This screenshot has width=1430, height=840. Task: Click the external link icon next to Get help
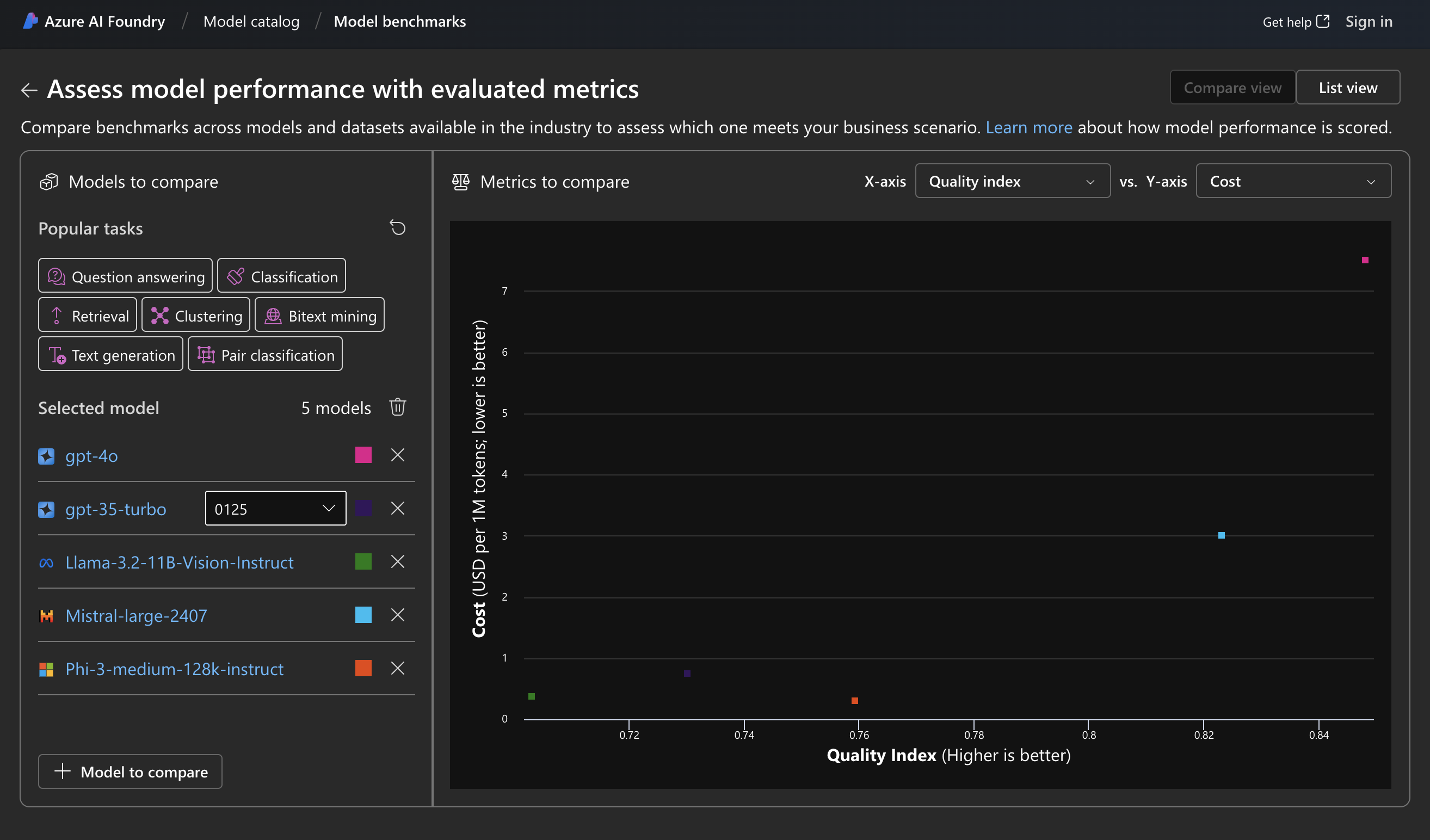click(1323, 21)
